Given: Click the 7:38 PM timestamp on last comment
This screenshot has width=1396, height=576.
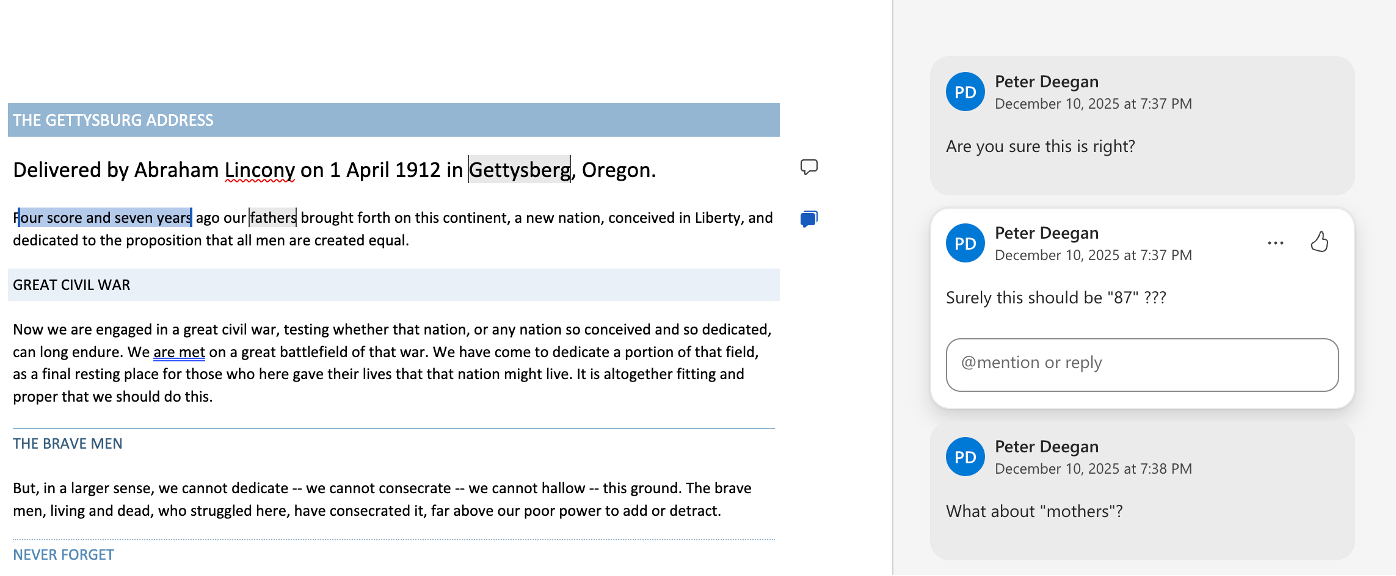Looking at the screenshot, I should tap(1093, 469).
